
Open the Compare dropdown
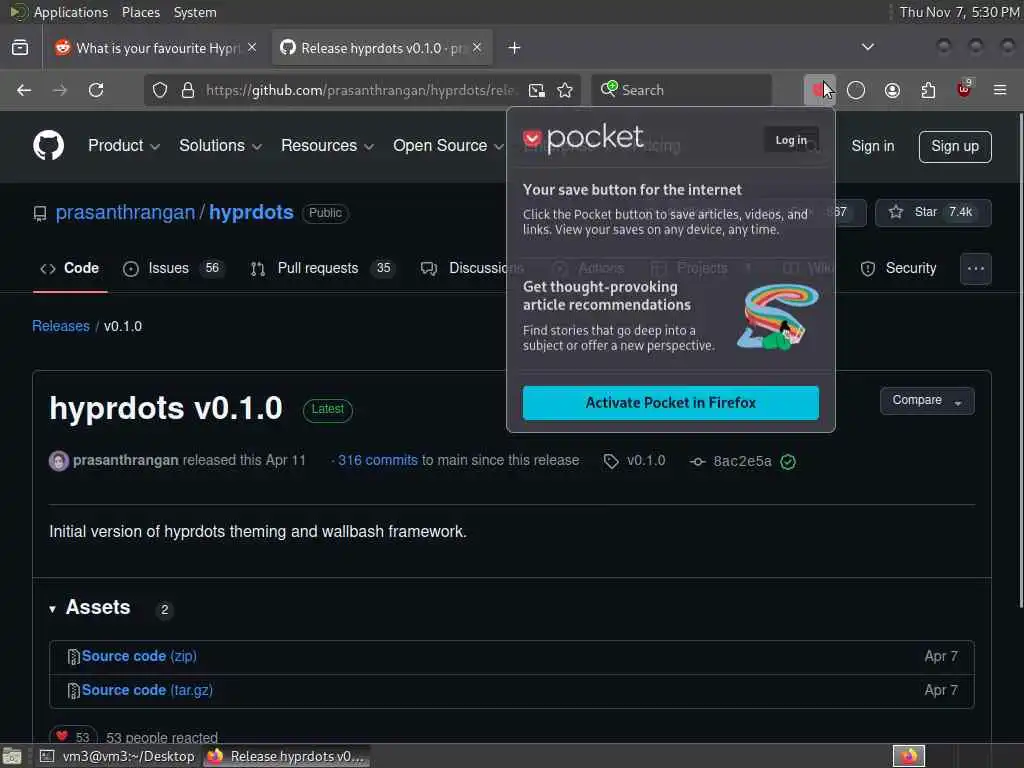(x=927, y=400)
